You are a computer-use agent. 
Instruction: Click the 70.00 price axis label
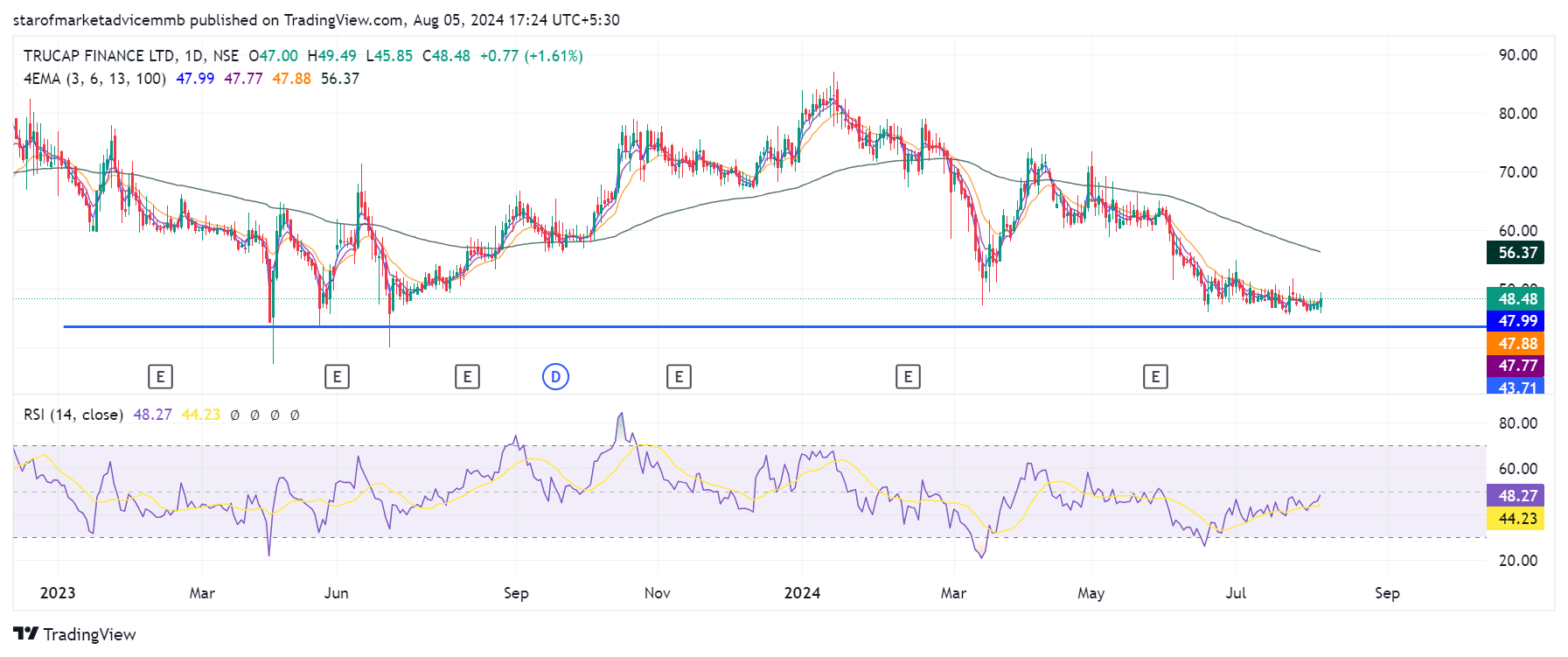(x=1518, y=172)
